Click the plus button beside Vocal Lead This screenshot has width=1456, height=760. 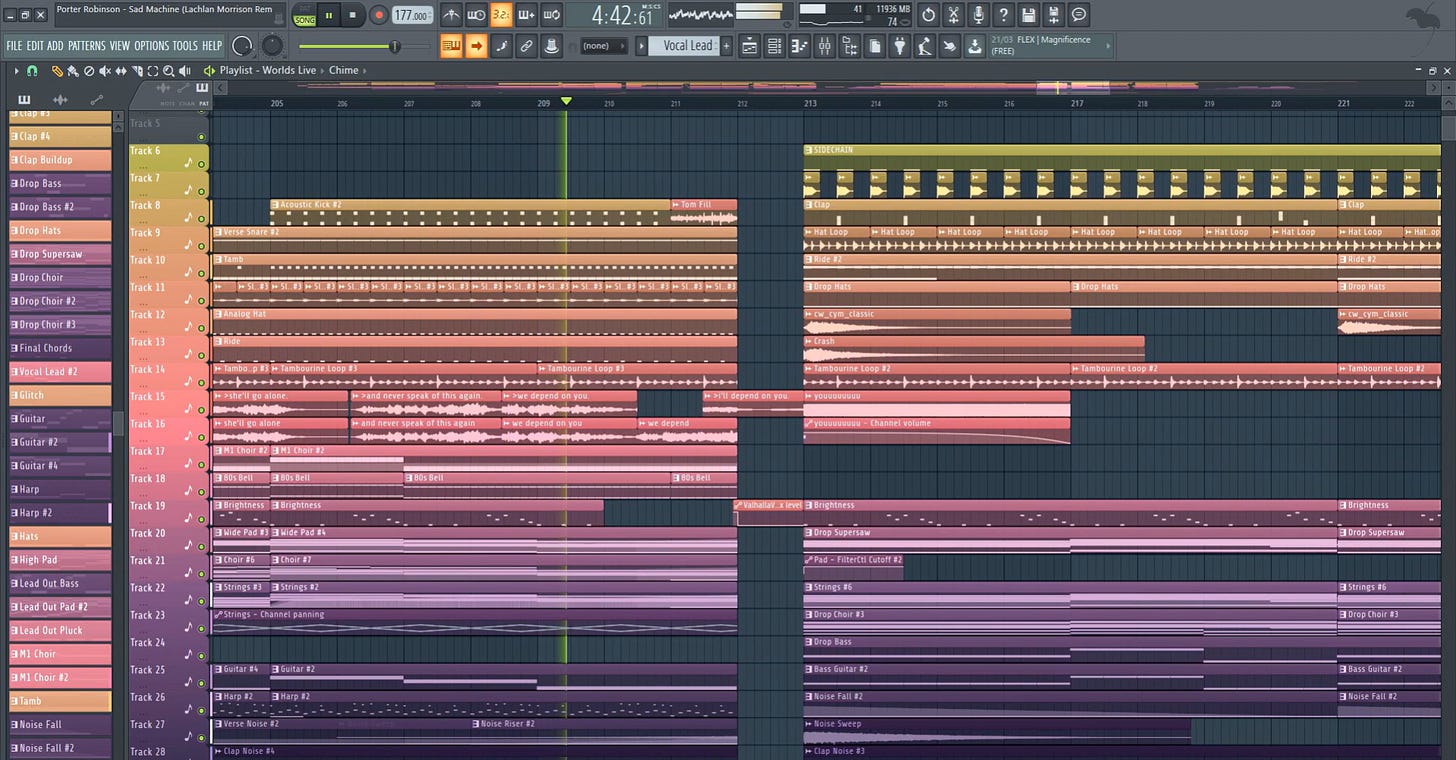coord(727,46)
